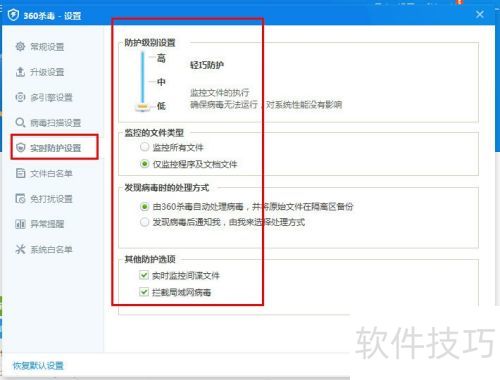Viewport: 500px width, 380px height.
Task: Close the 360杀毒 settings window
Action: [480, 14]
